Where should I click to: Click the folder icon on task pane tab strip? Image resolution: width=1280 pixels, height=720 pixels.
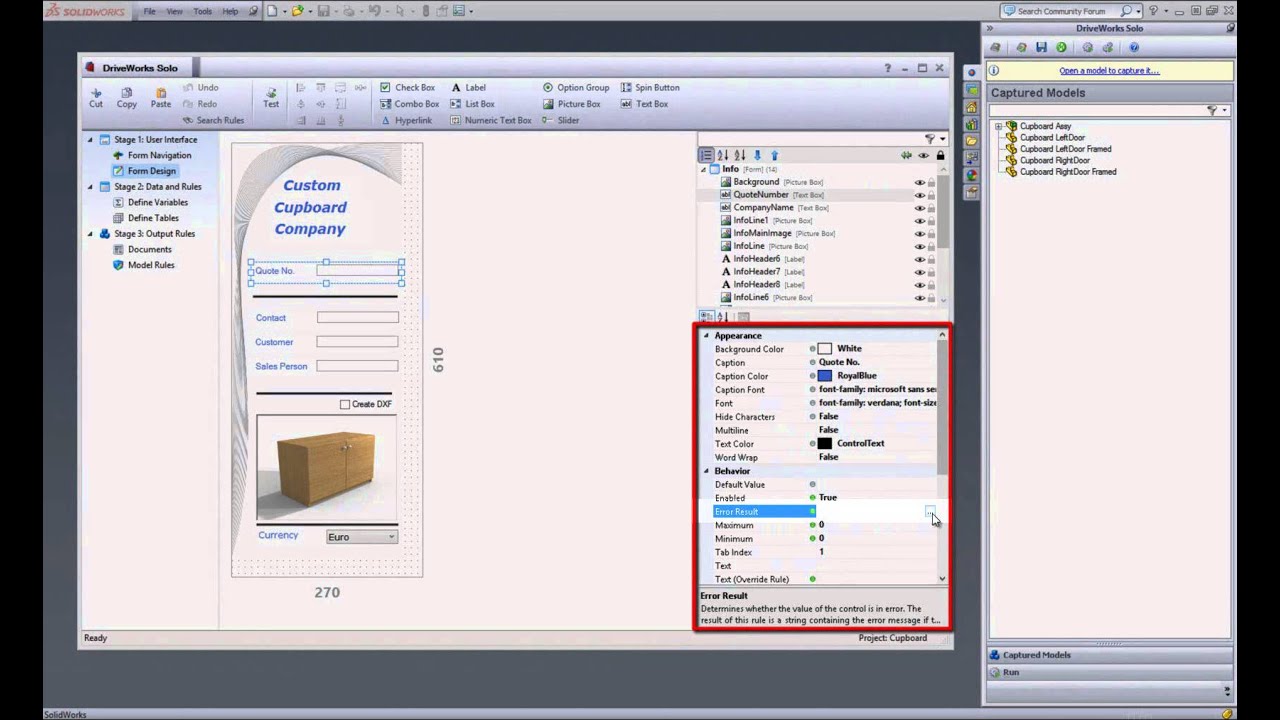[x=971, y=141]
